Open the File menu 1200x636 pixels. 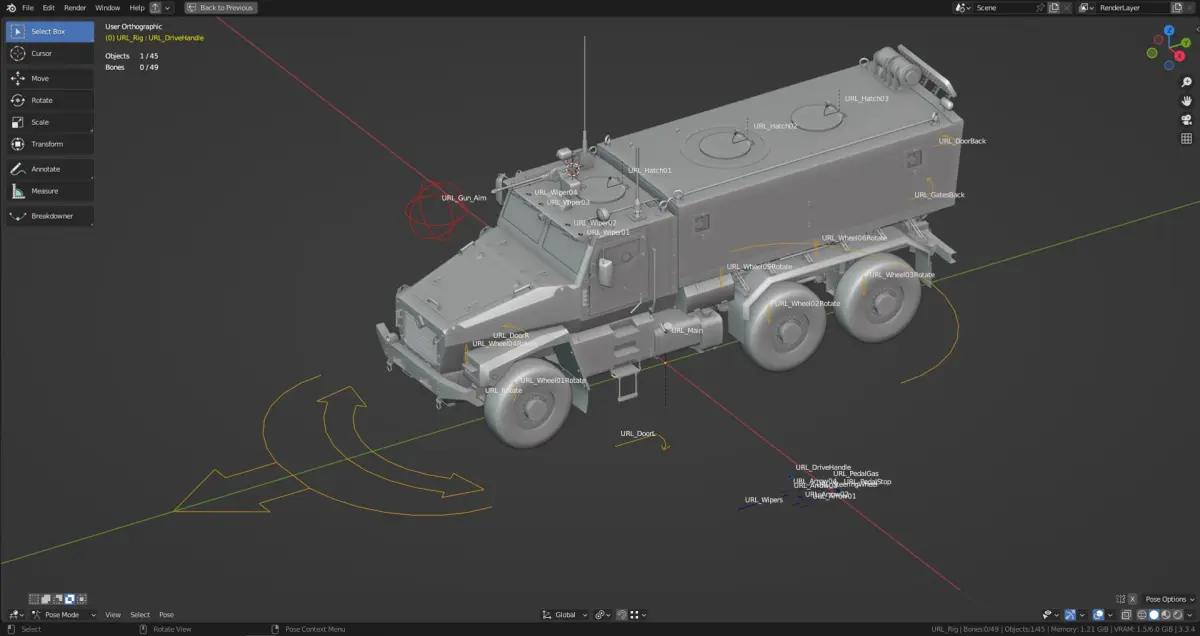pos(28,7)
